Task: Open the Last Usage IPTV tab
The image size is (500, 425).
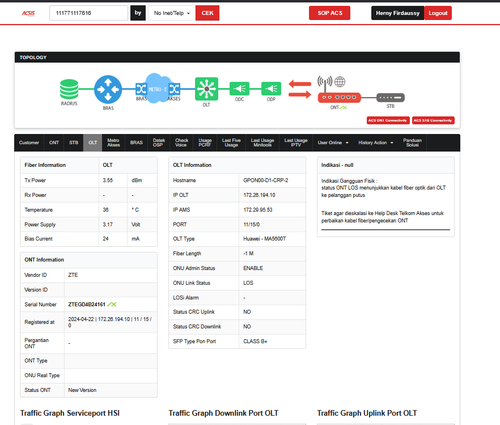Action: 296,143
